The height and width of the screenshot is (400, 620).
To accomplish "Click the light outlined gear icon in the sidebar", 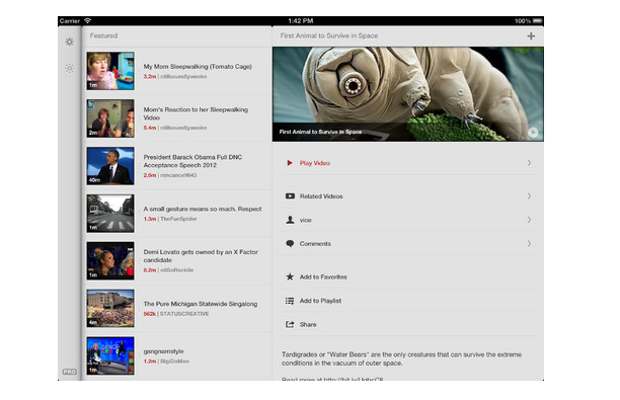I will (69, 68).
